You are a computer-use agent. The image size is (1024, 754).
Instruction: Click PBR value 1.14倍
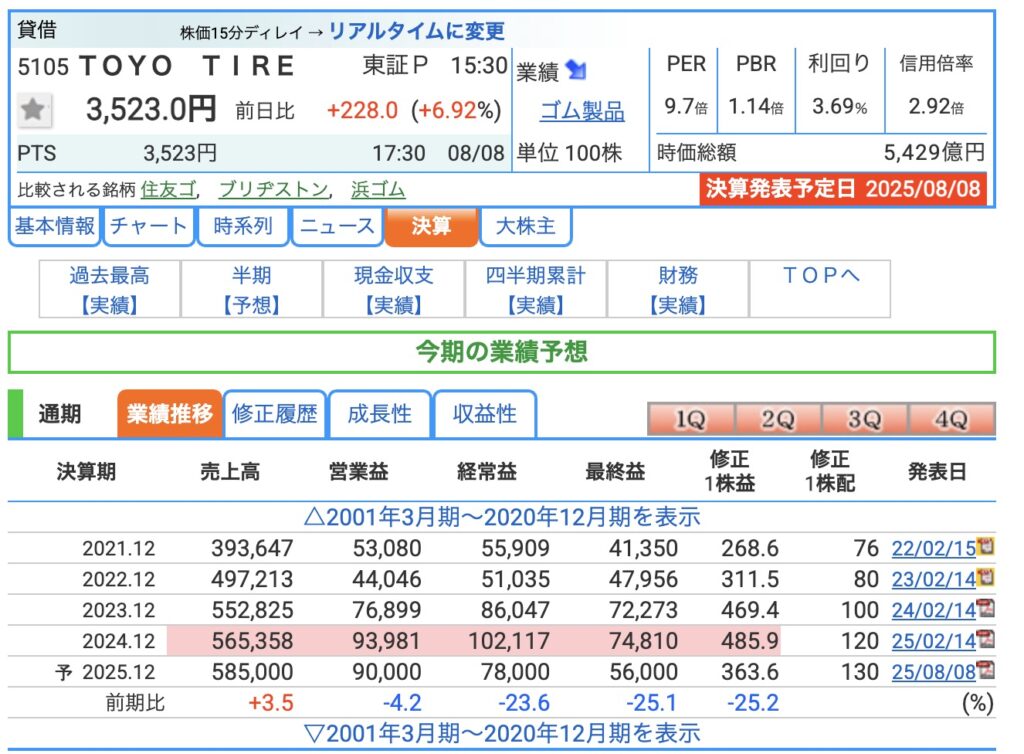(x=756, y=106)
